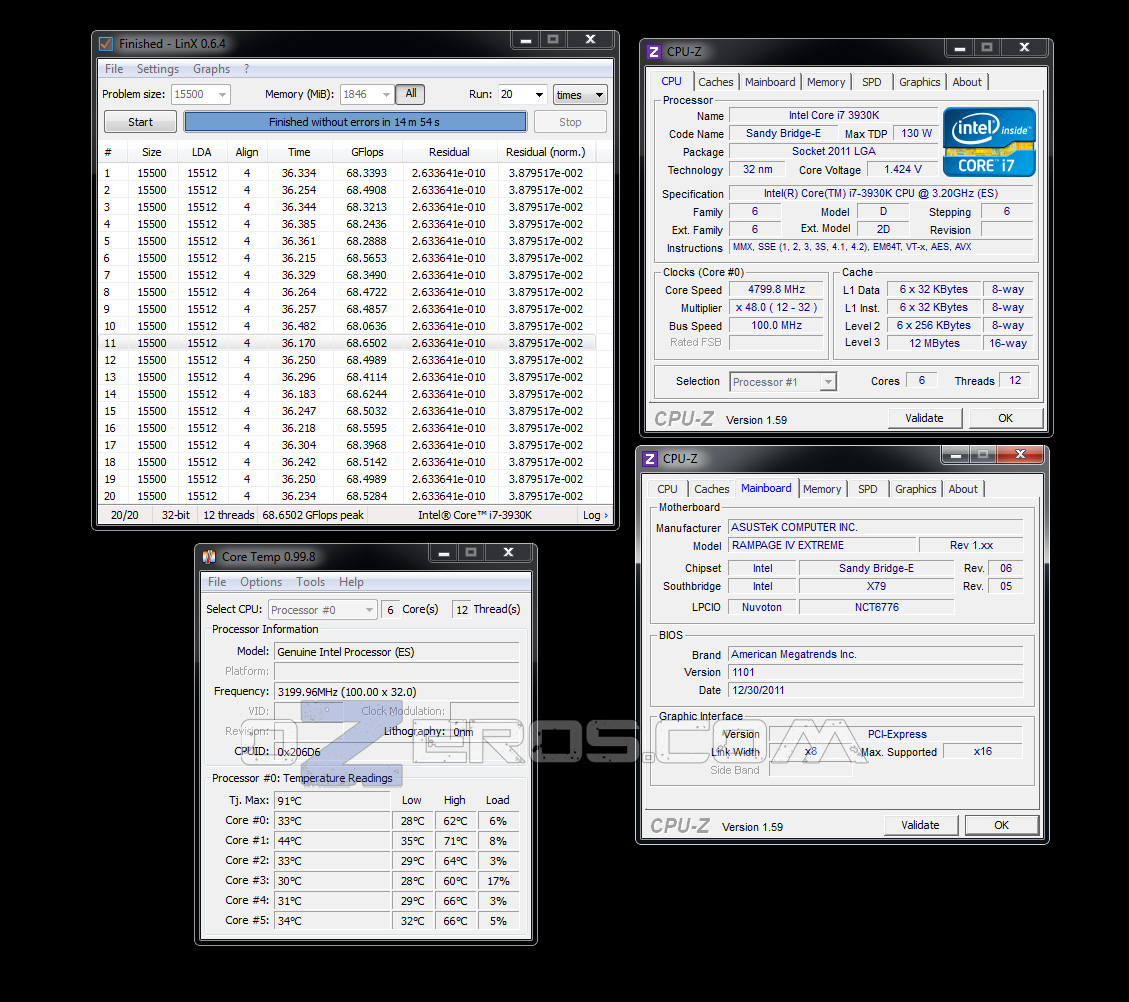Select the CPU tab in upper CPU-Z window
The height and width of the screenshot is (1002, 1129).
[x=672, y=81]
